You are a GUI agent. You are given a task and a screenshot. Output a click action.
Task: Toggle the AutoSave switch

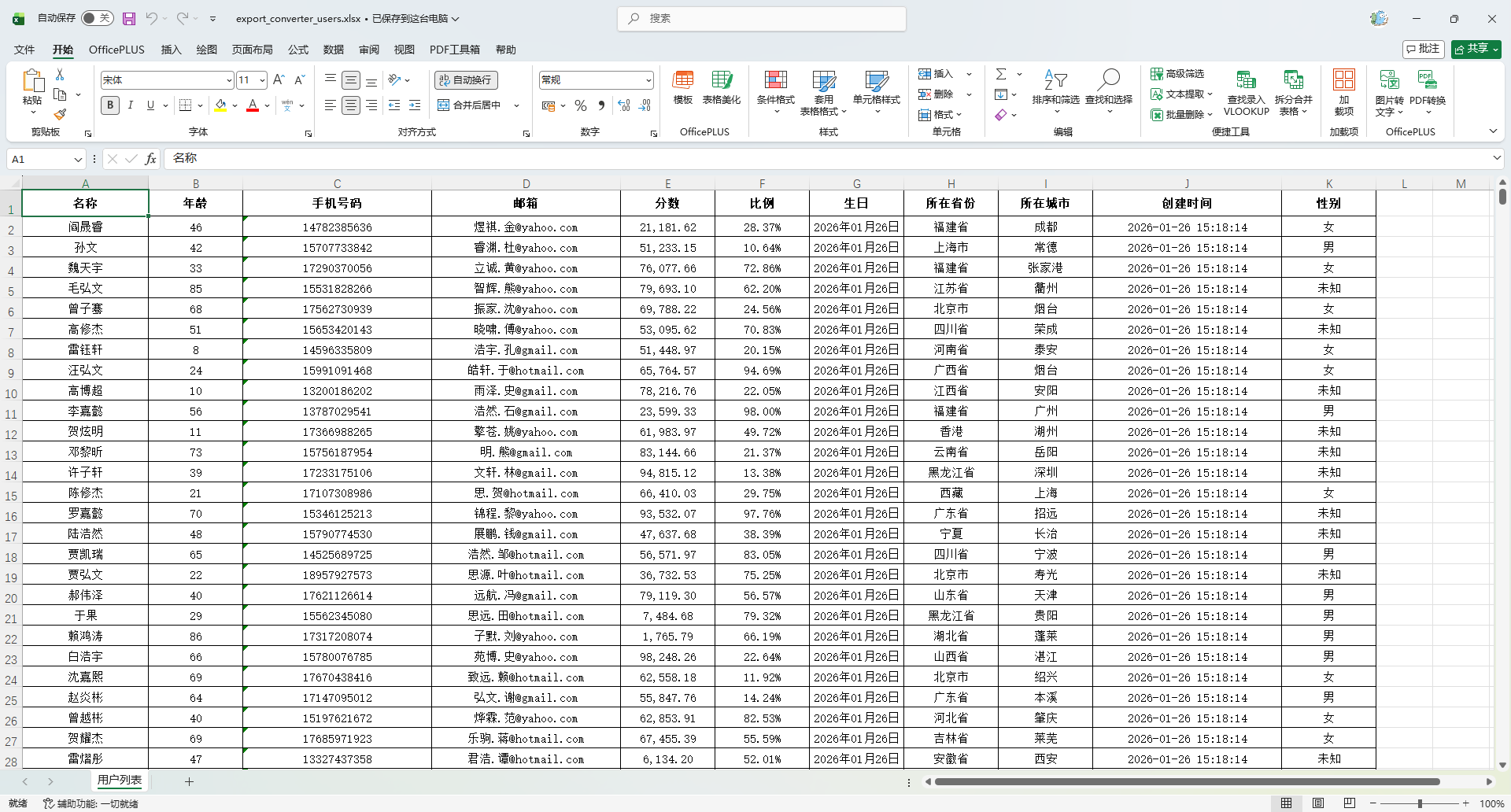coord(98,18)
